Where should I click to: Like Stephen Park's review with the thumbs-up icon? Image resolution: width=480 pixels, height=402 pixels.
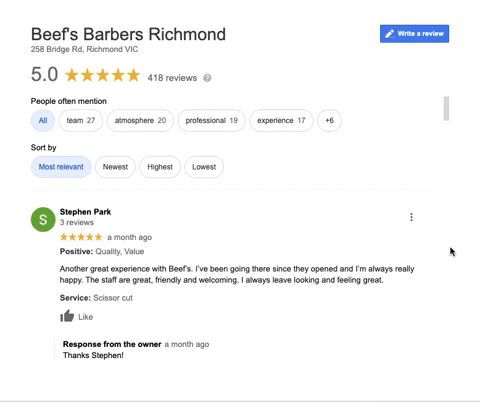(x=67, y=316)
